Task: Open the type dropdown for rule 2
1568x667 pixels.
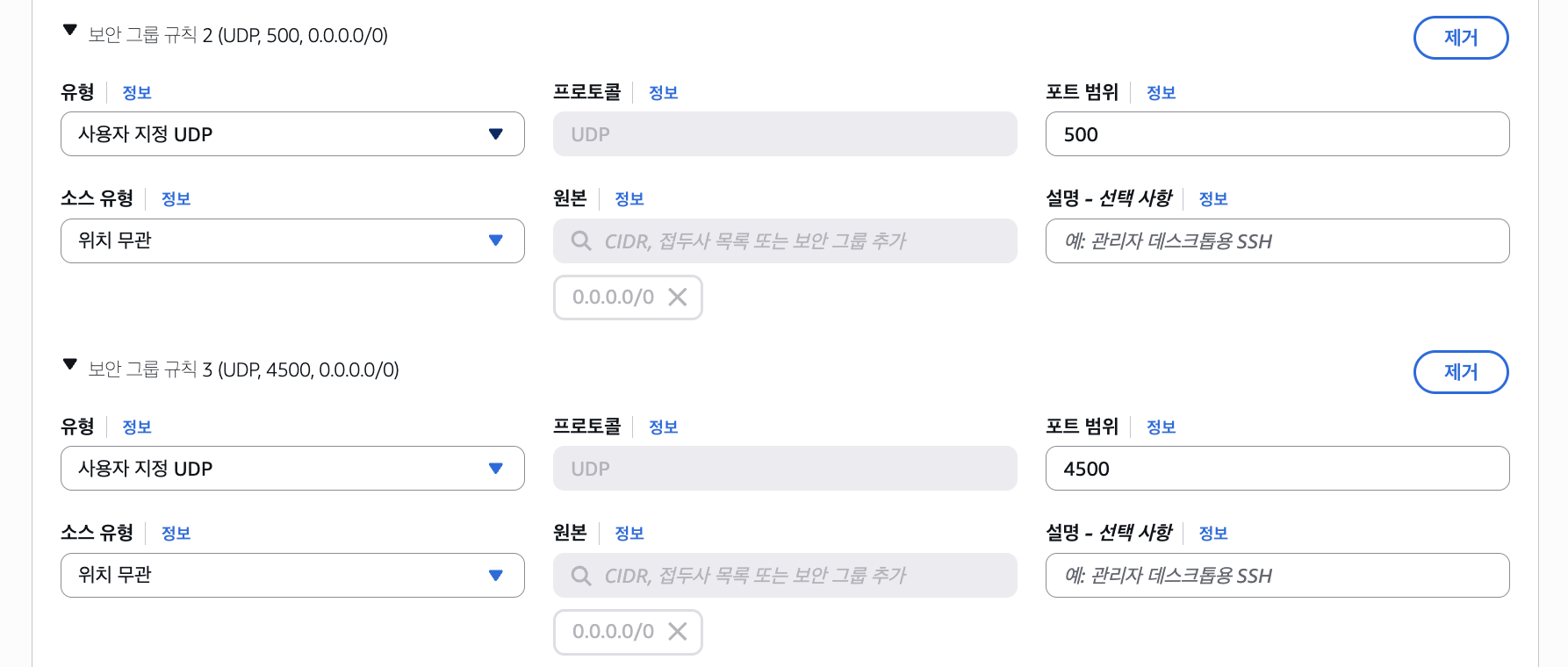Action: [292, 134]
